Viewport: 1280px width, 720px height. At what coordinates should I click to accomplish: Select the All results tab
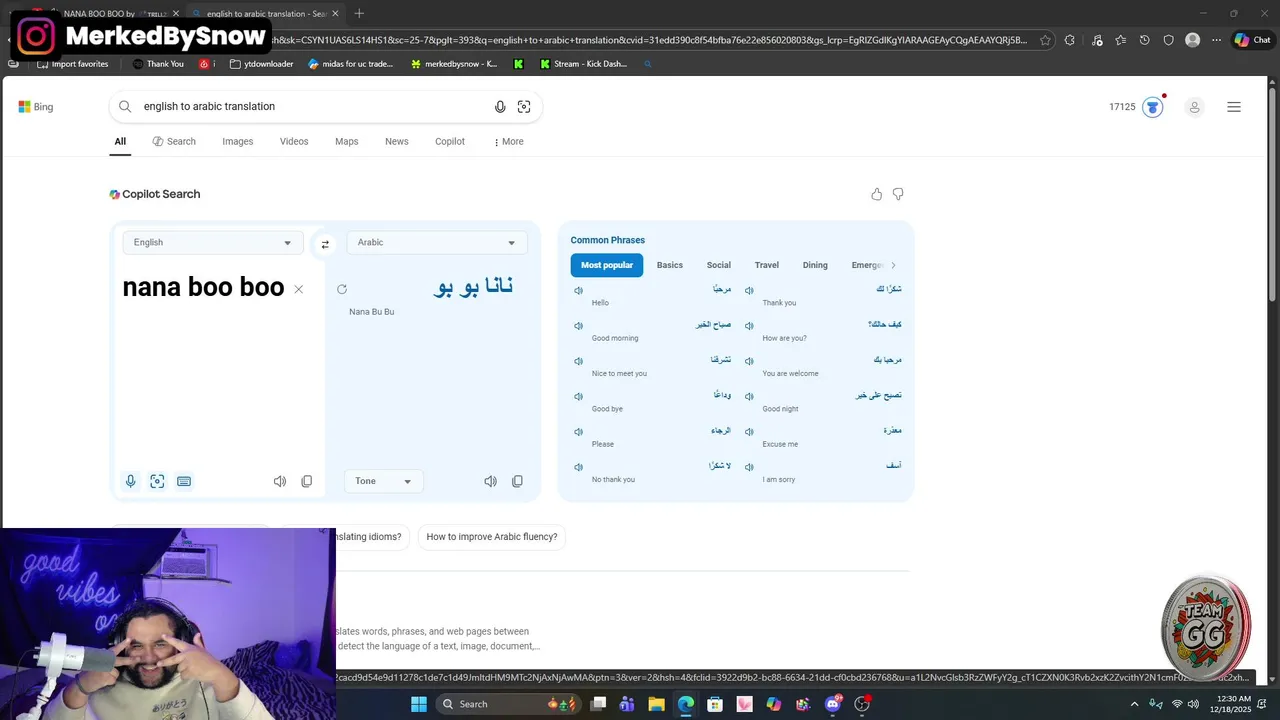coord(120,142)
